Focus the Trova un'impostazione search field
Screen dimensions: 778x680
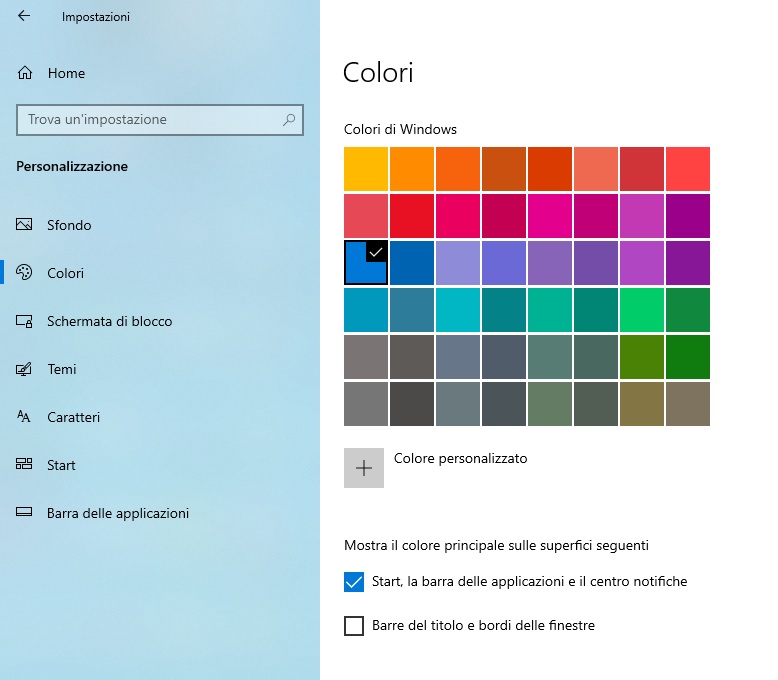(x=160, y=120)
